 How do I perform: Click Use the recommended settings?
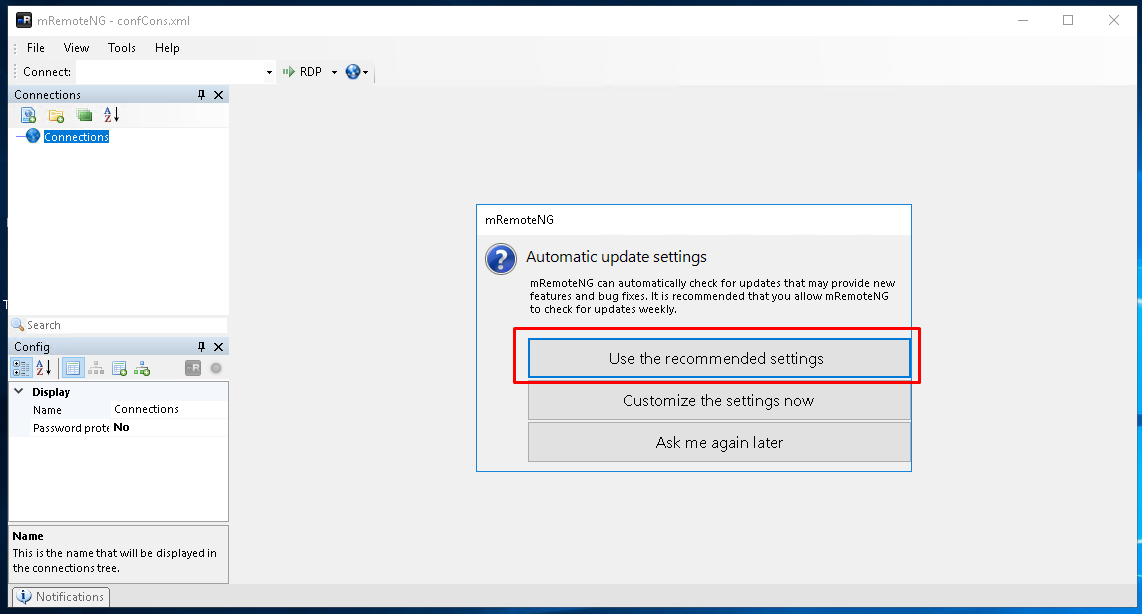[718, 357]
